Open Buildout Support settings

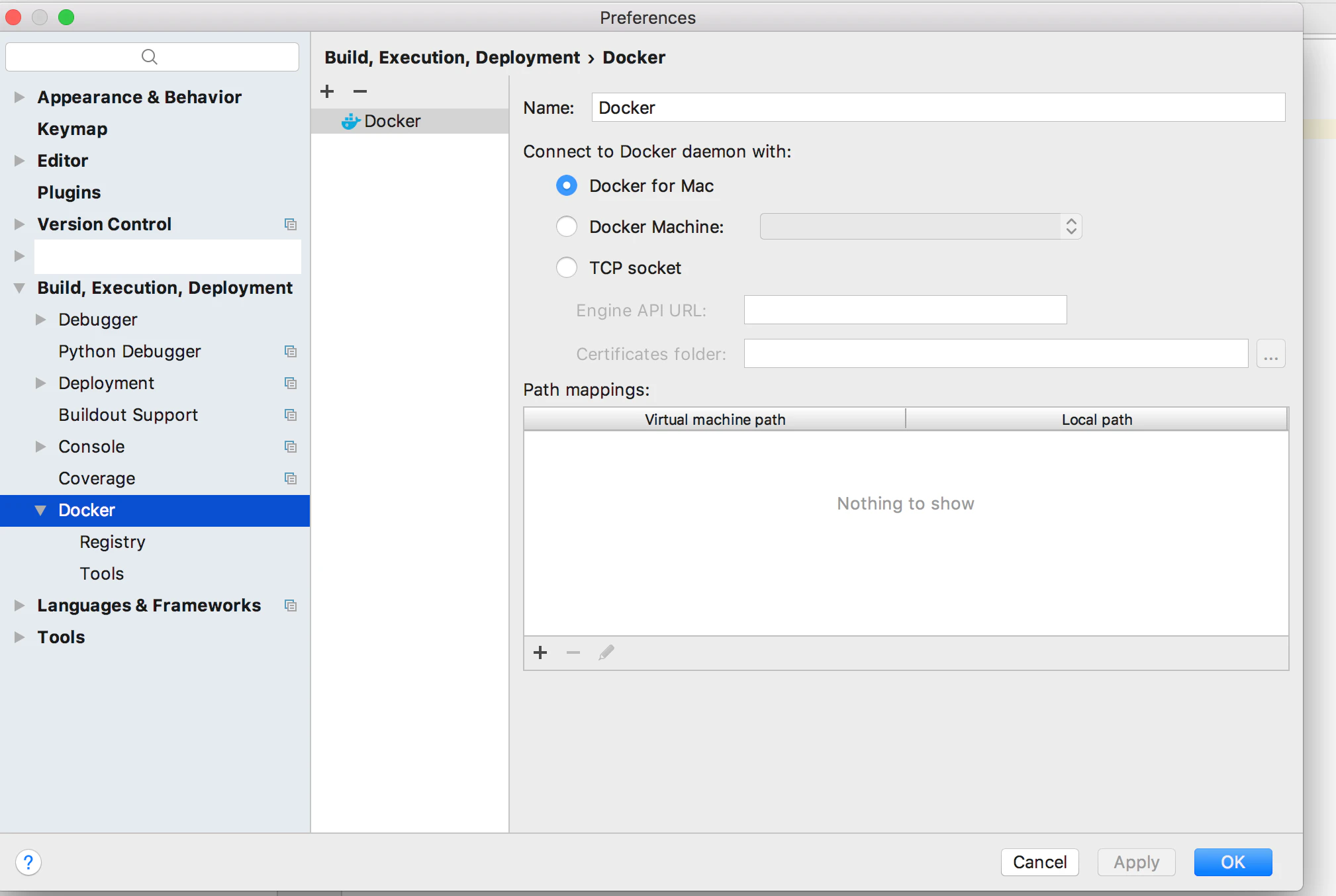[x=128, y=415]
